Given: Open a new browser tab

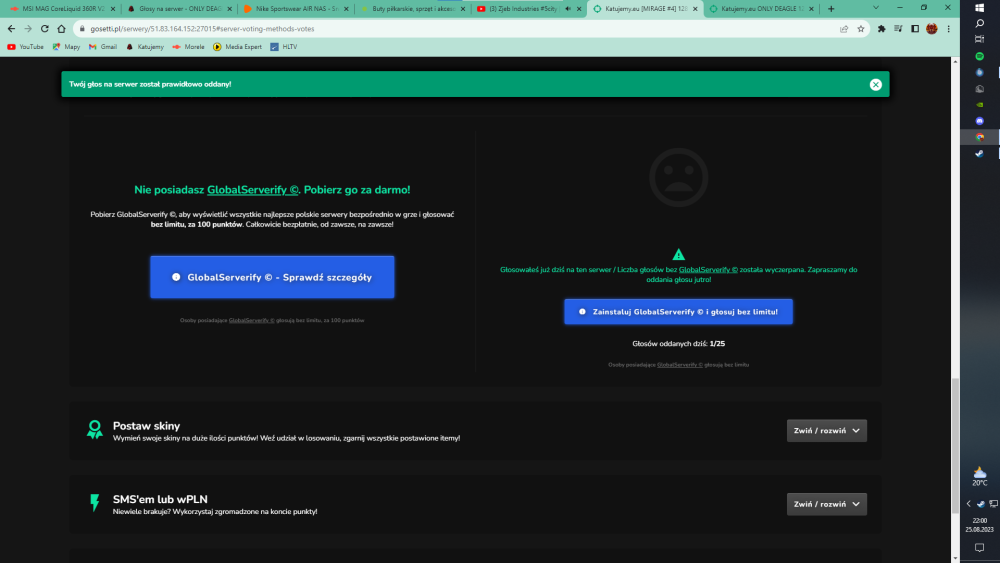Looking at the screenshot, I should 831,9.
